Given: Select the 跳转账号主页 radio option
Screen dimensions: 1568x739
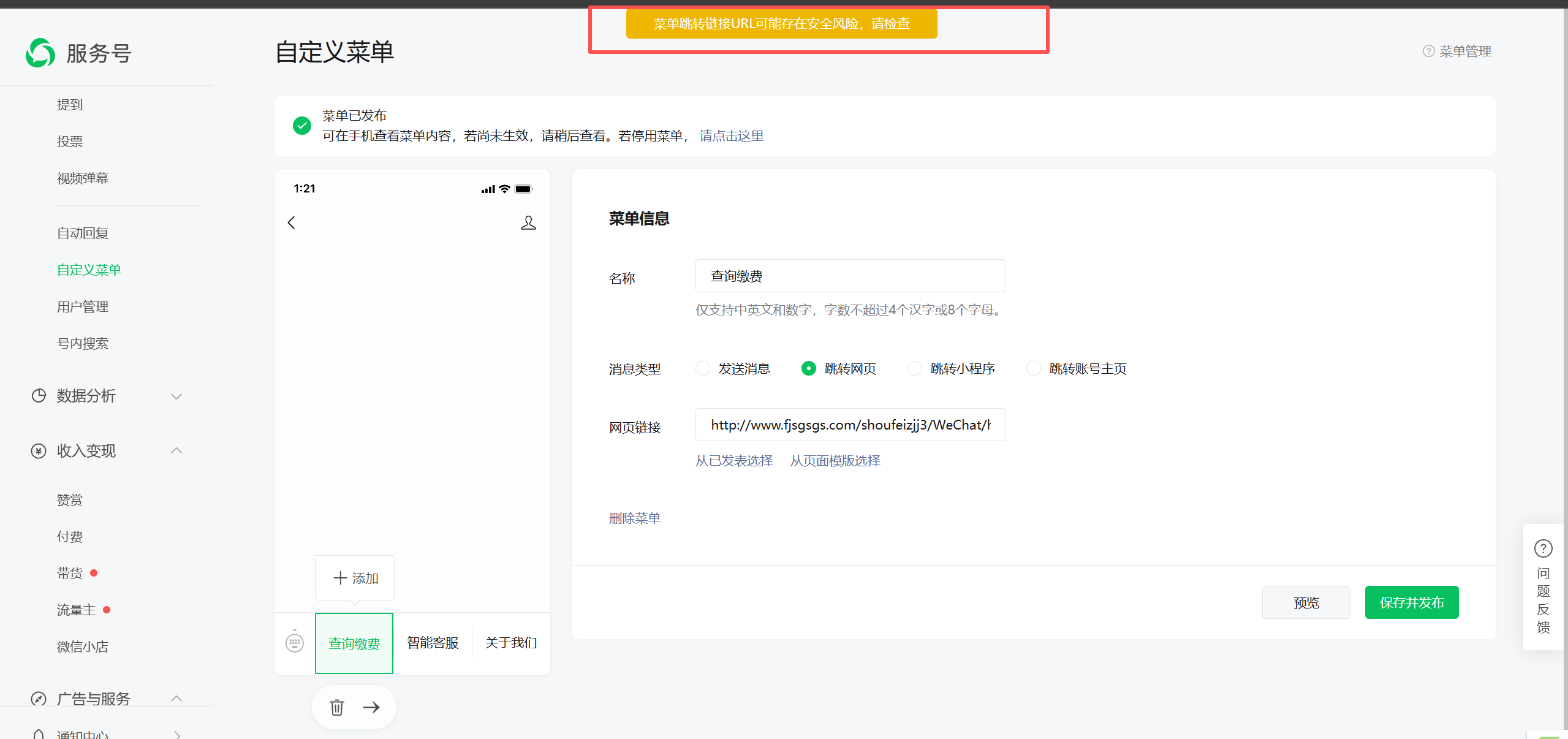Looking at the screenshot, I should 1034,368.
